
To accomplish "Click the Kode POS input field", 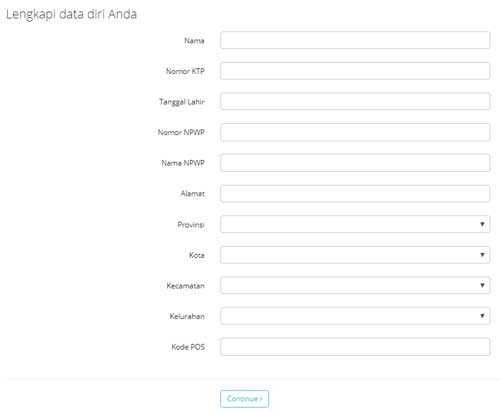I will [x=355, y=347].
